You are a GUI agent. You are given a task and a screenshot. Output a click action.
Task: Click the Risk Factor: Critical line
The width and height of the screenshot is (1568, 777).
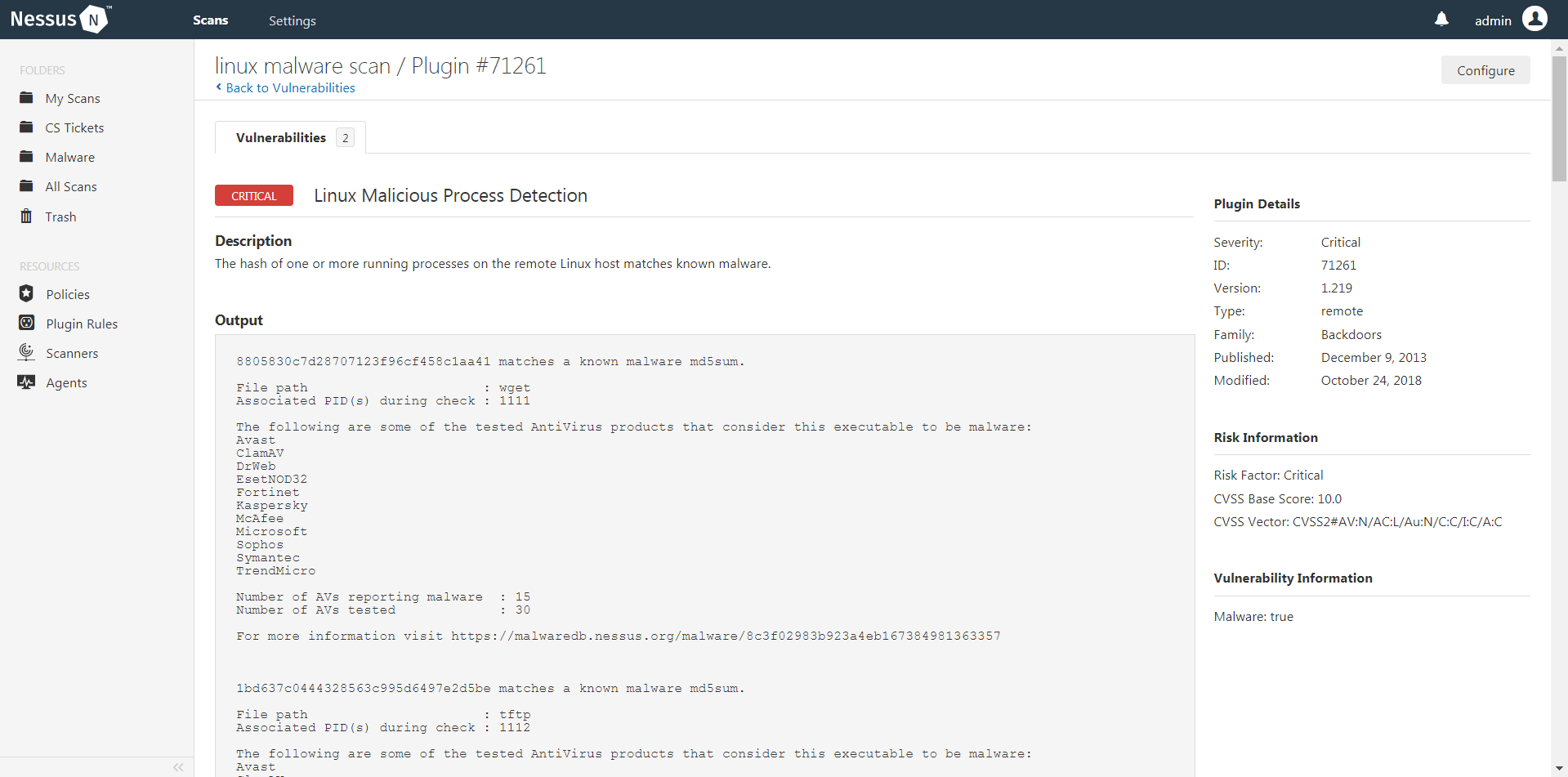tap(1268, 475)
